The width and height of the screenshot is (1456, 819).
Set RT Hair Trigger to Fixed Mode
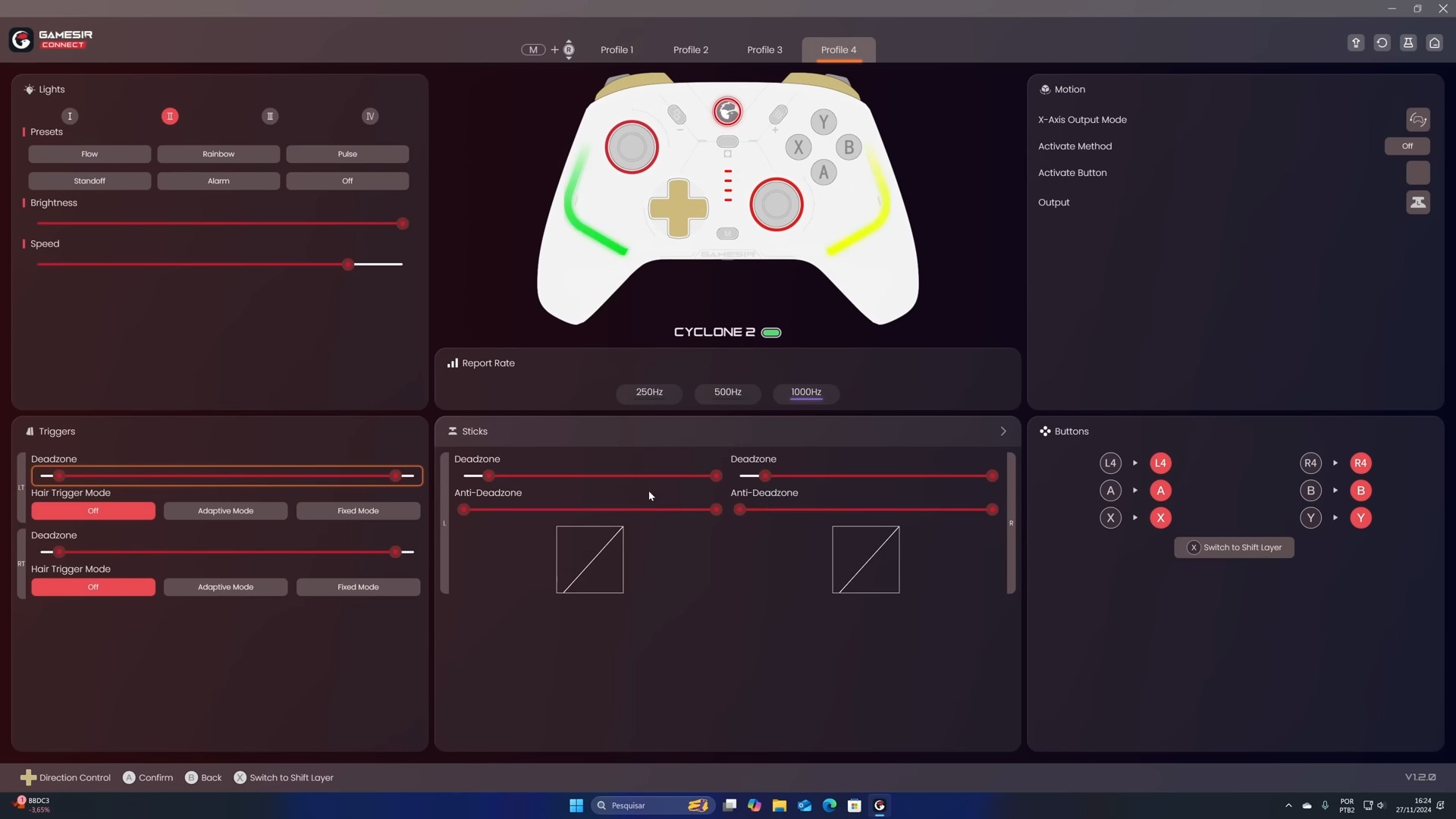(358, 588)
